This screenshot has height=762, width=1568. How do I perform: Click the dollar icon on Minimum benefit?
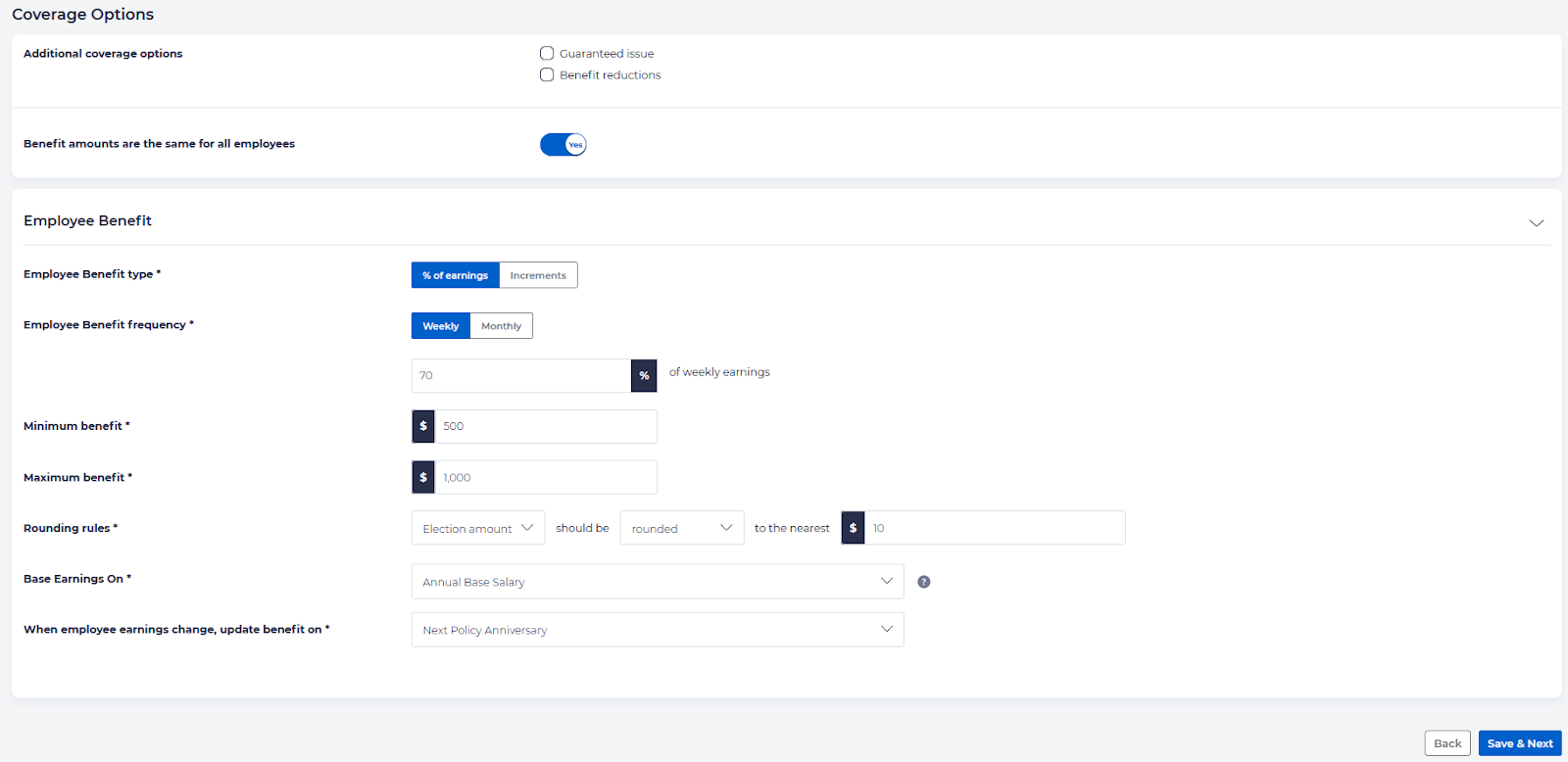point(423,427)
